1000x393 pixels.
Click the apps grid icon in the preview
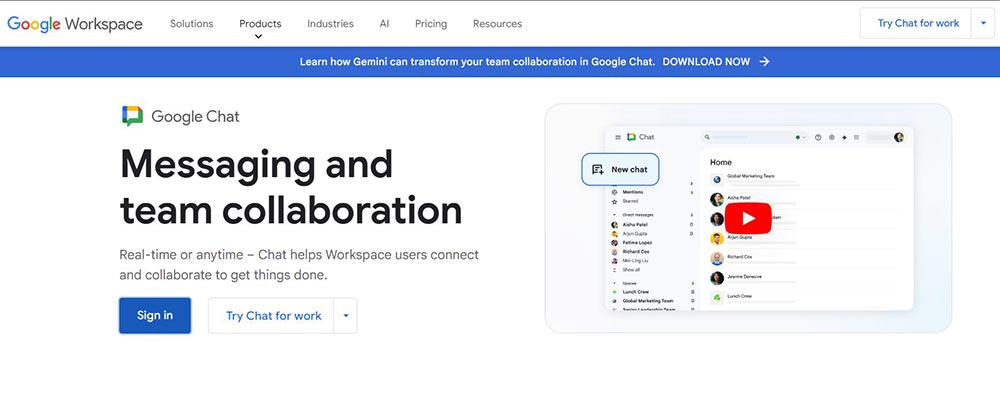click(857, 137)
